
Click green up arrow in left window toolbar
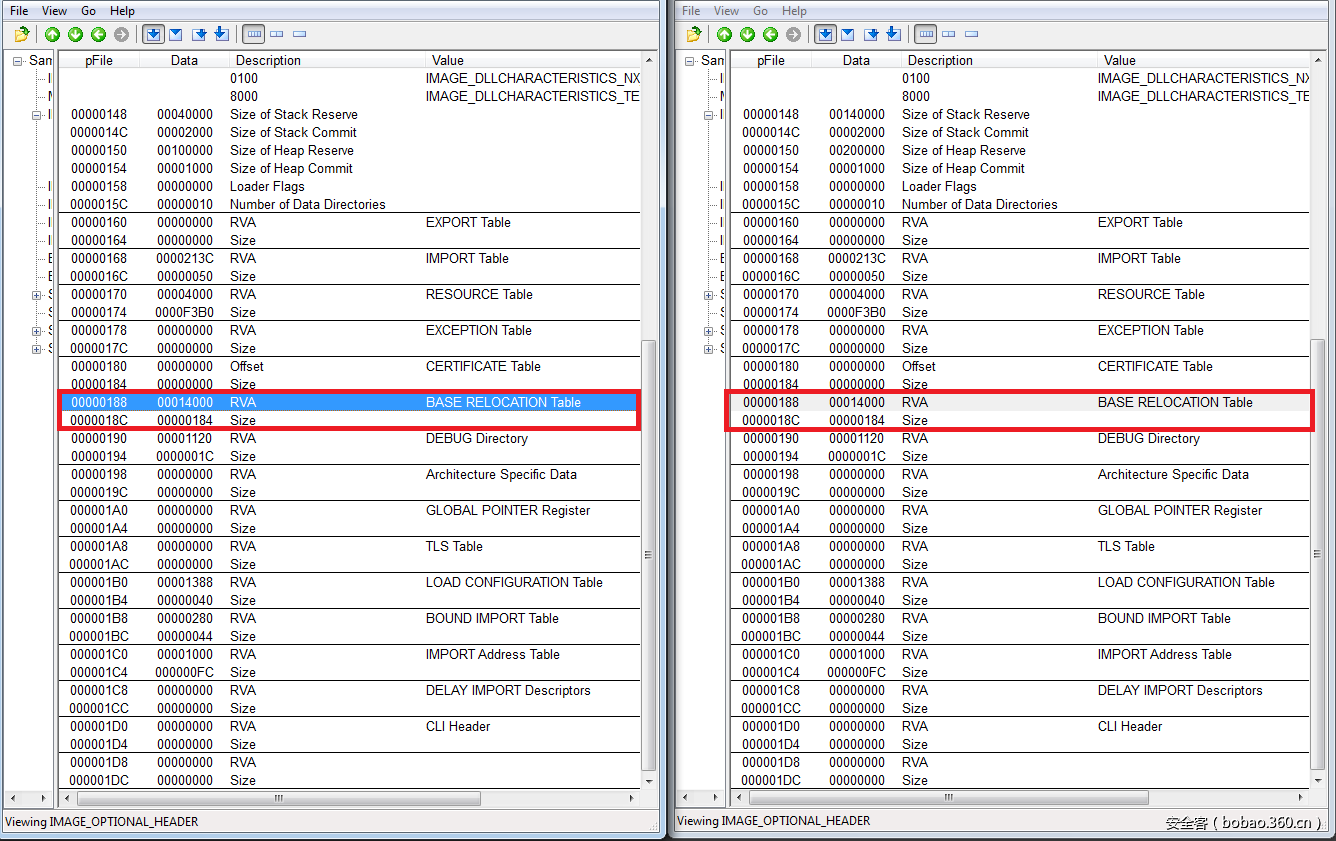(52, 35)
